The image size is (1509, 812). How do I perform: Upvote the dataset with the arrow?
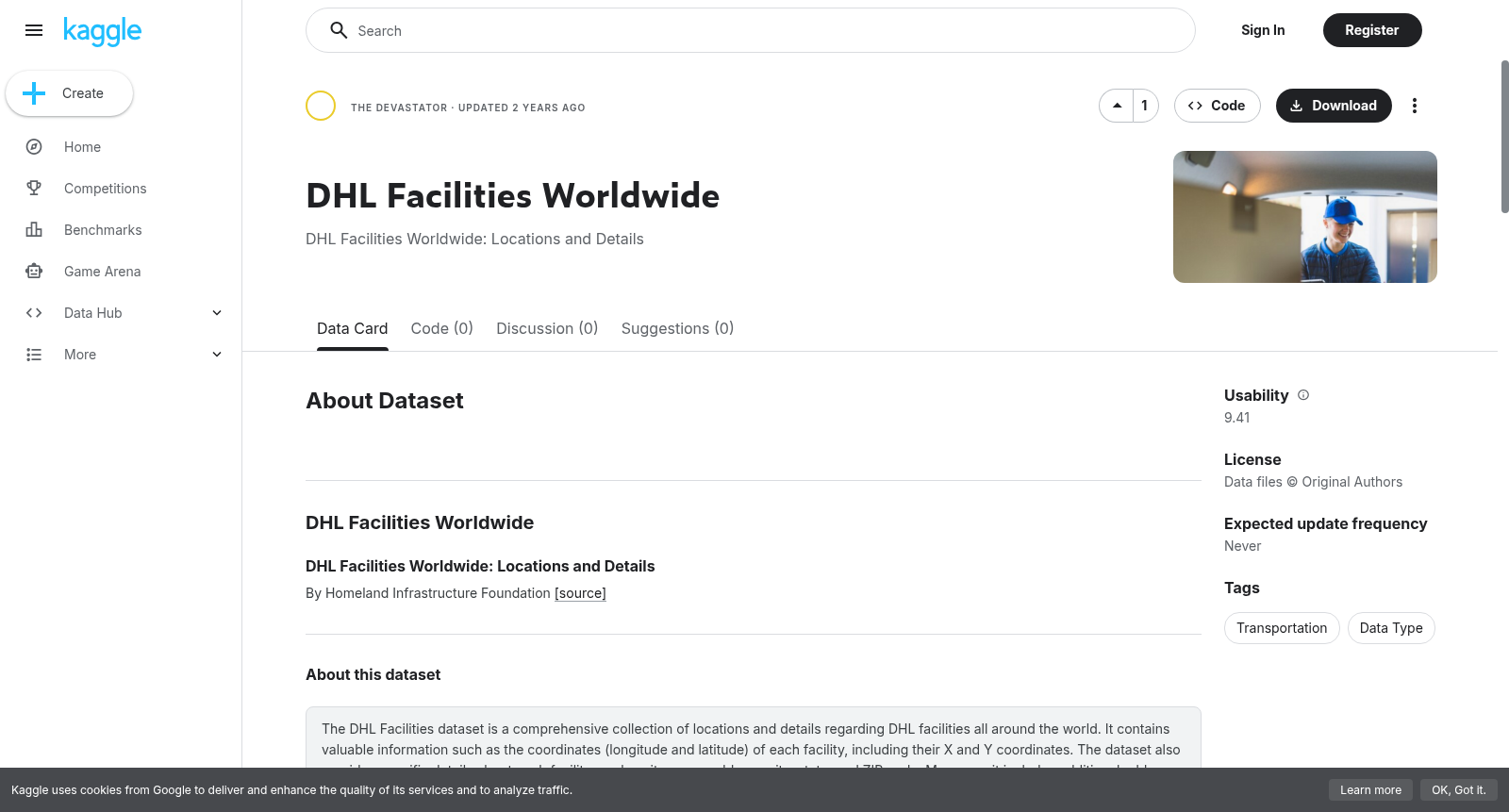coord(1117,106)
